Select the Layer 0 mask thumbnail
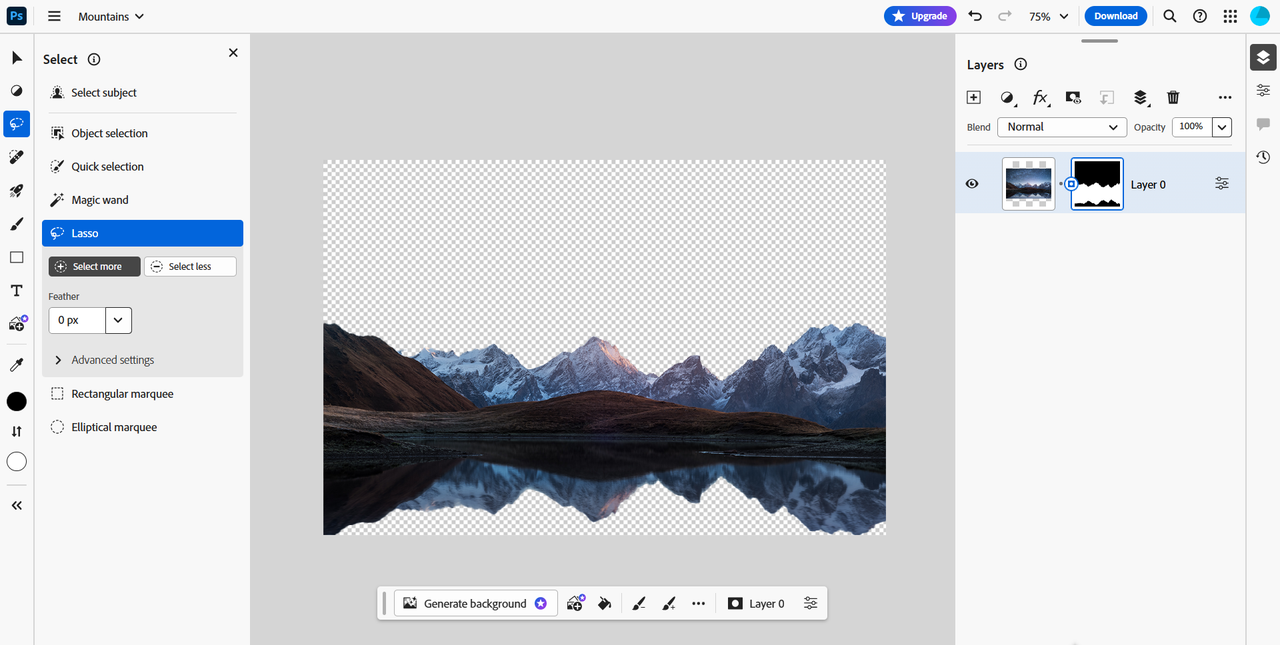Image resolution: width=1280 pixels, height=645 pixels. tap(1097, 184)
